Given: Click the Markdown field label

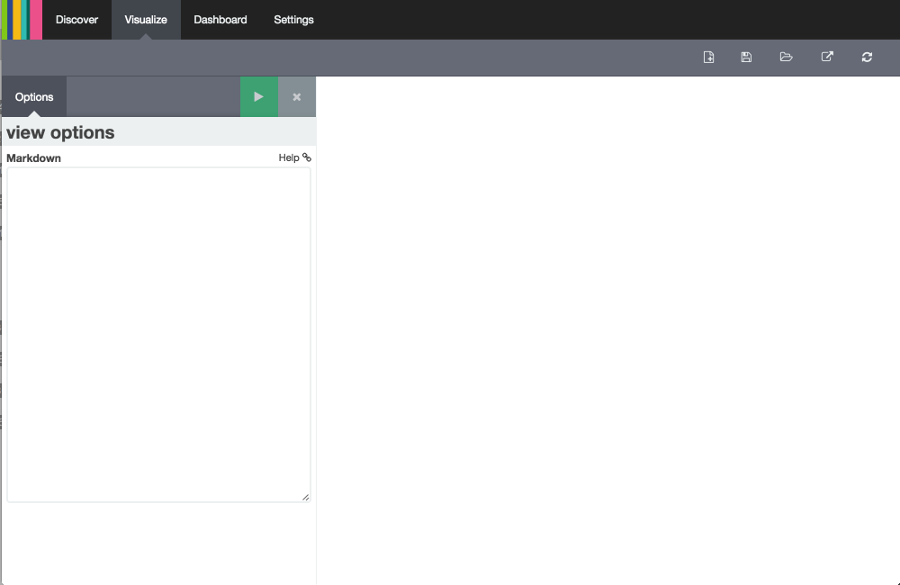Looking at the screenshot, I should (x=33, y=158).
